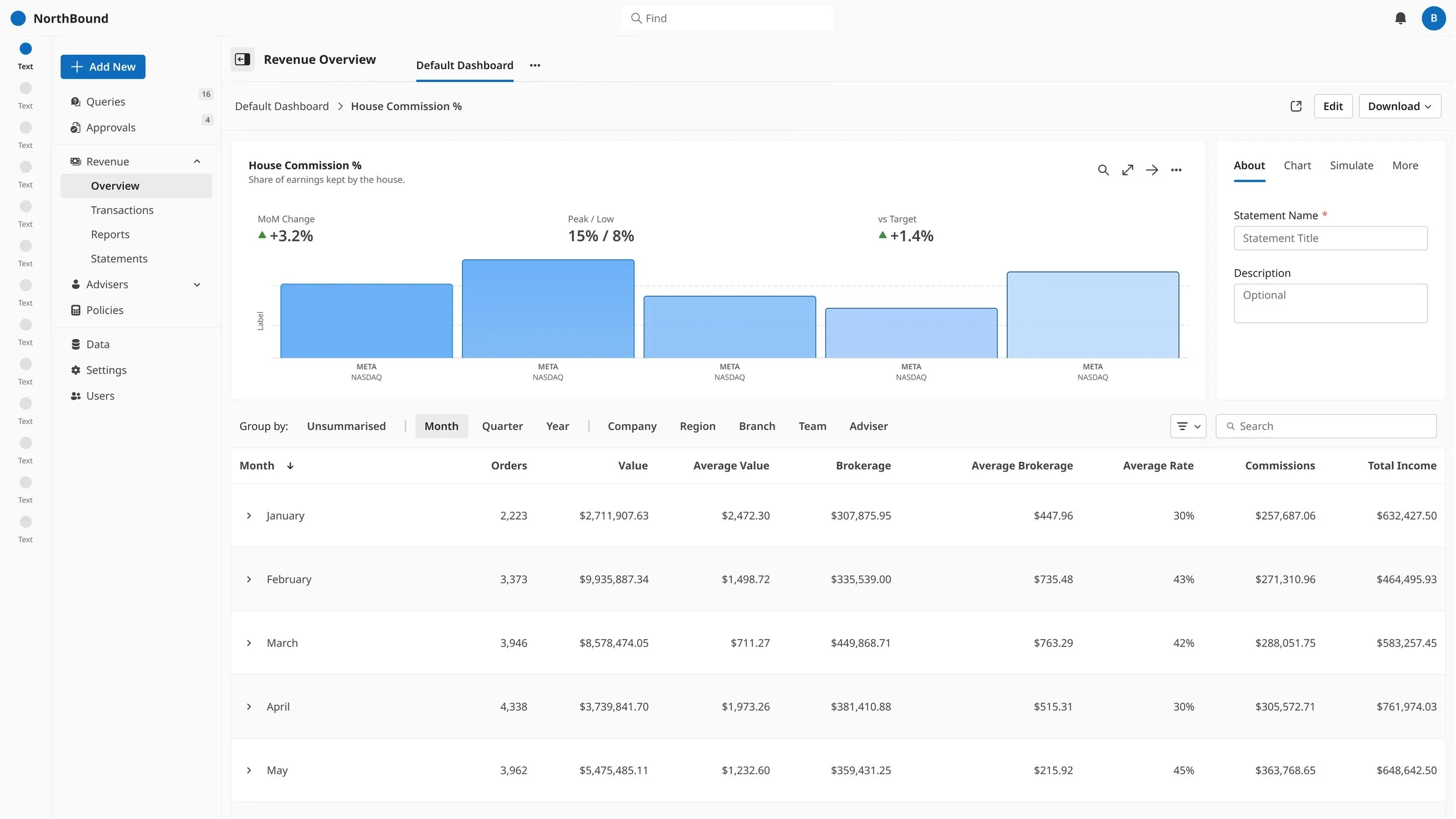Click the Policies calculator icon
1456x819 pixels.
pyautogui.click(x=75, y=310)
